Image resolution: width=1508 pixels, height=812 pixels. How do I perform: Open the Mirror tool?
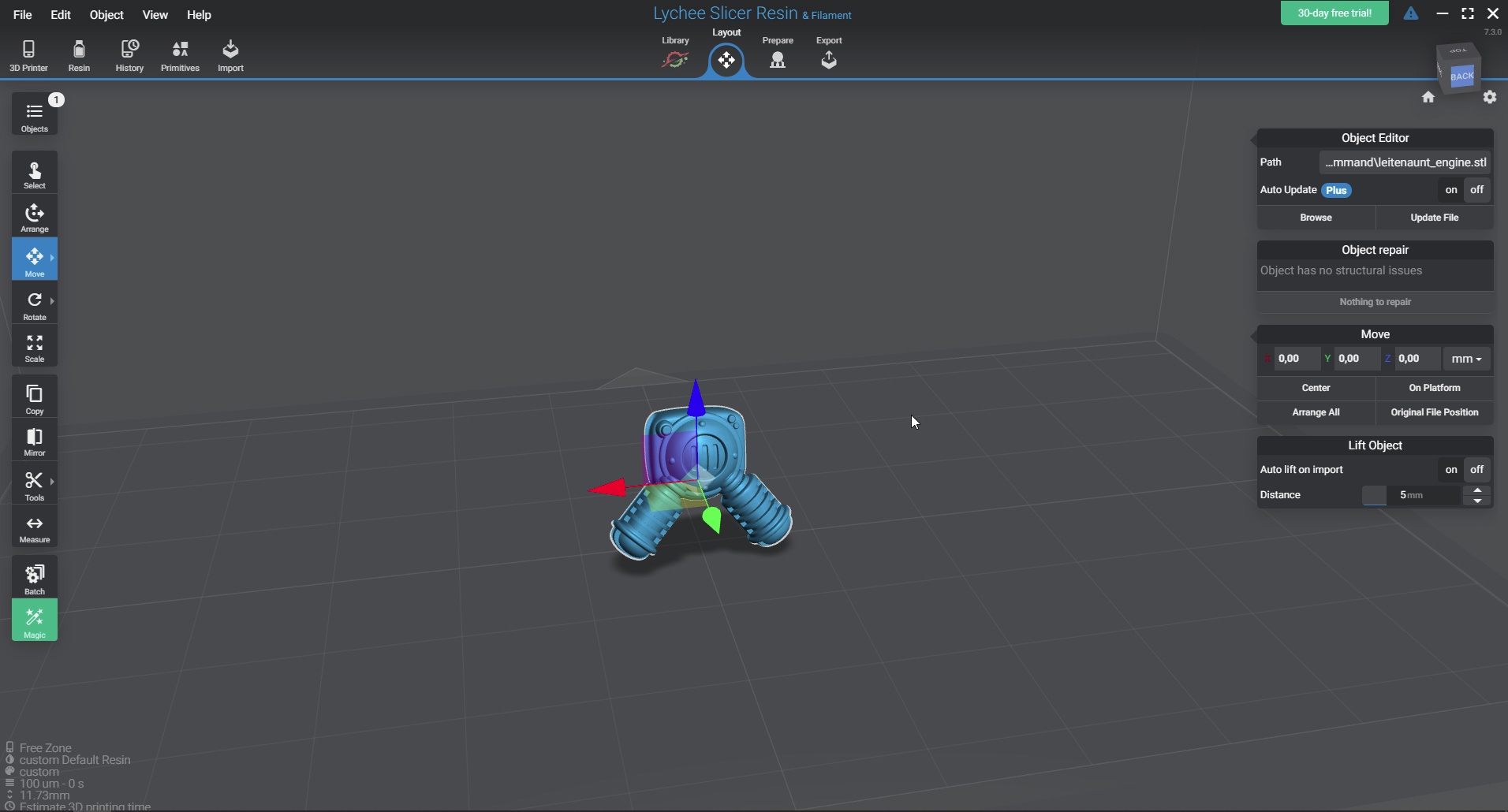pyautogui.click(x=35, y=440)
